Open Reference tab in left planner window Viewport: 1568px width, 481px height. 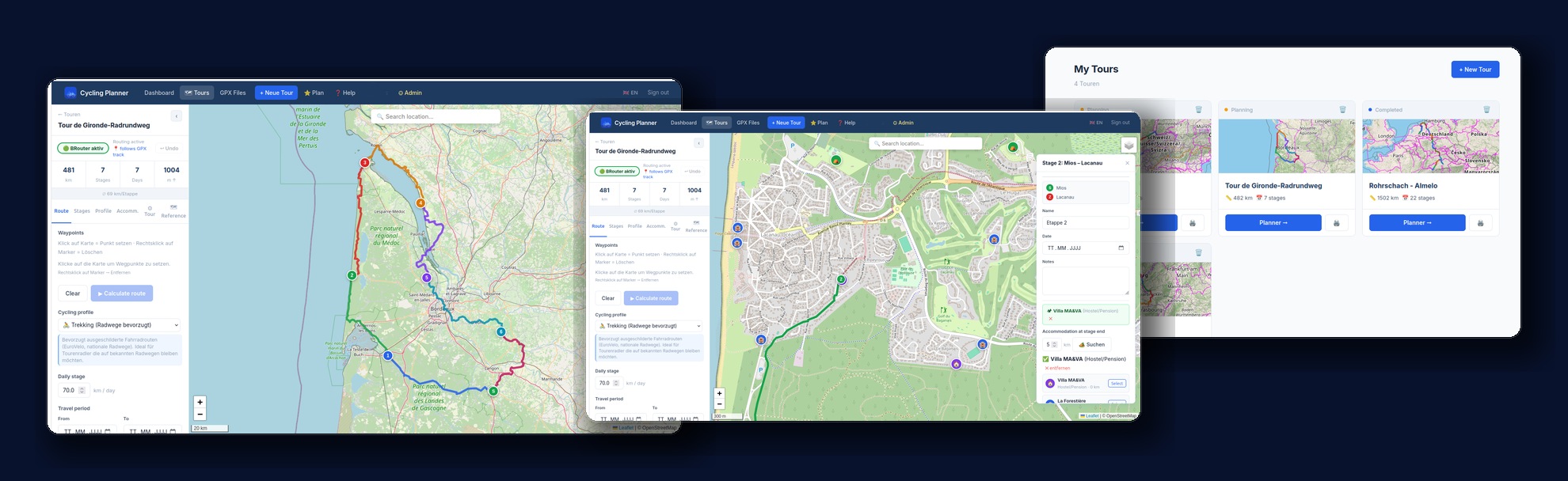click(x=173, y=211)
